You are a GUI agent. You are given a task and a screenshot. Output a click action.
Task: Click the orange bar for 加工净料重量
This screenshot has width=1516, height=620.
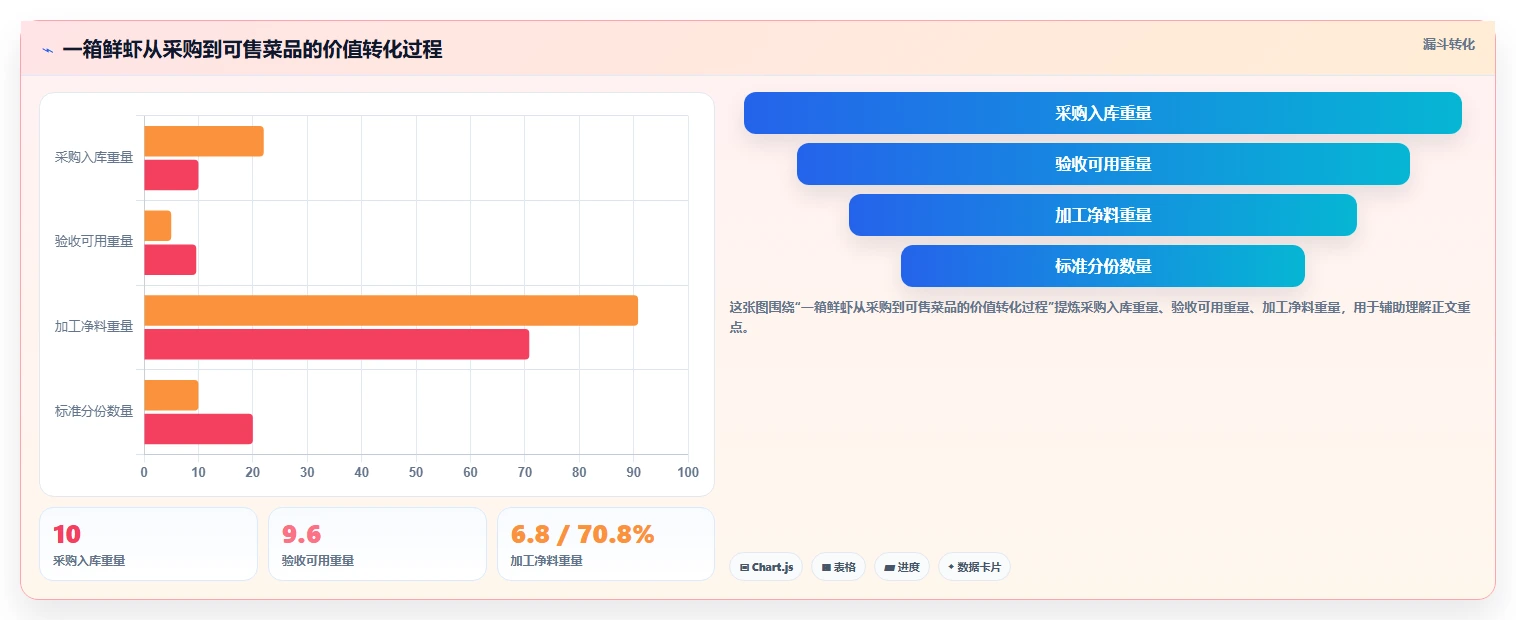click(x=391, y=310)
